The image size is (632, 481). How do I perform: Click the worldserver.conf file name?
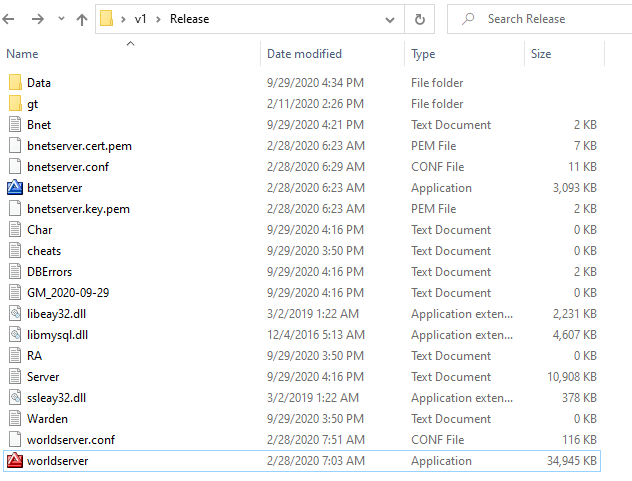pyautogui.click(x=71, y=439)
